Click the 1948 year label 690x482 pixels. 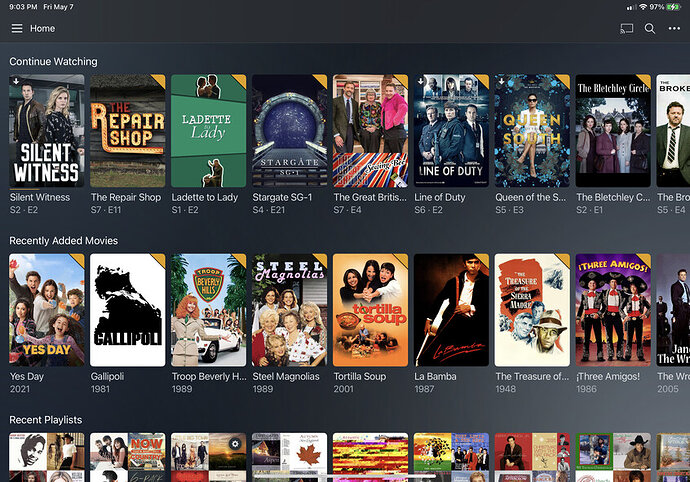pyautogui.click(x=506, y=389)
